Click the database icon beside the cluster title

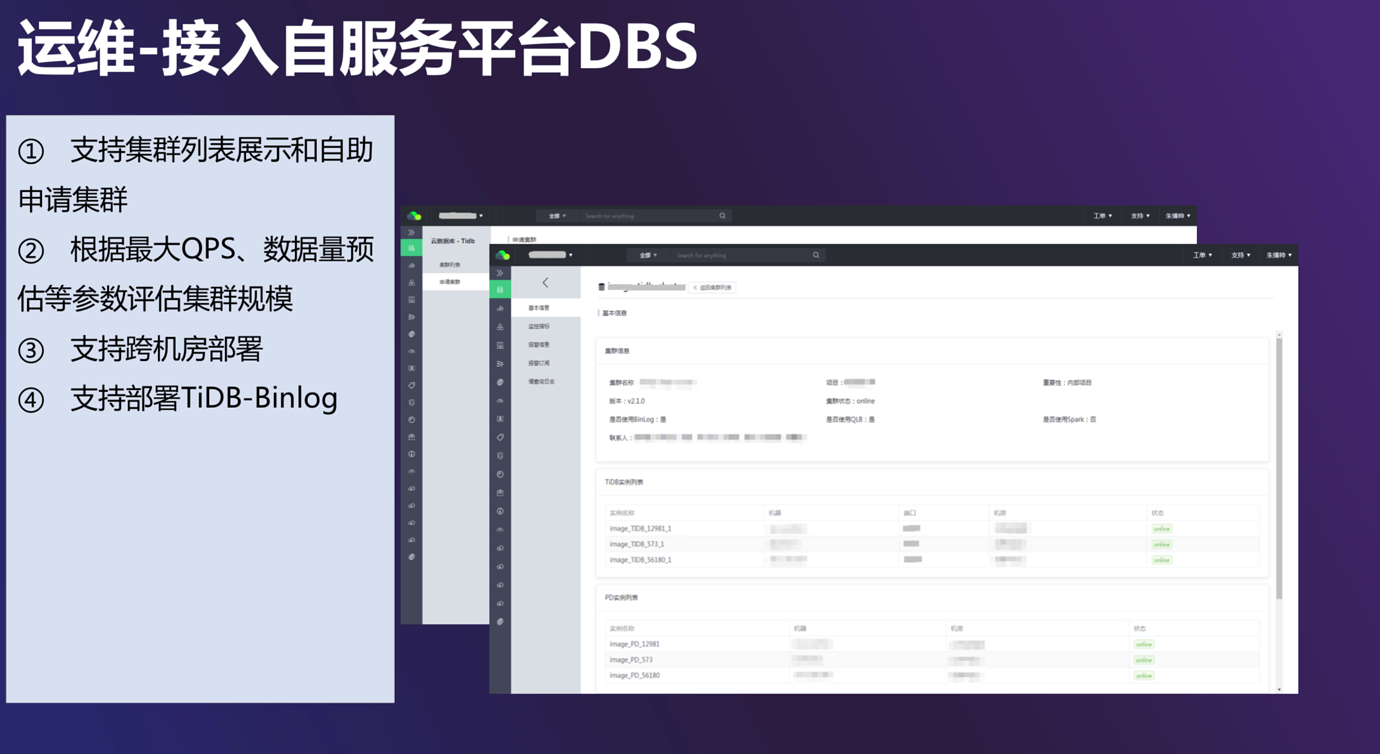[x=601, y=287]
